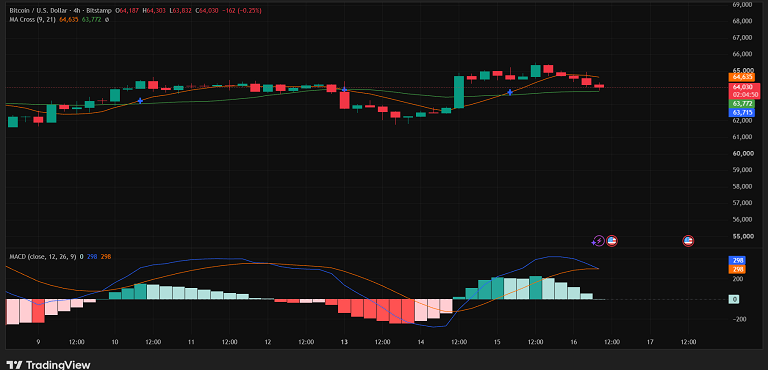
Task: Click red 64,030 last price axis label
Action: pos(744,87)
